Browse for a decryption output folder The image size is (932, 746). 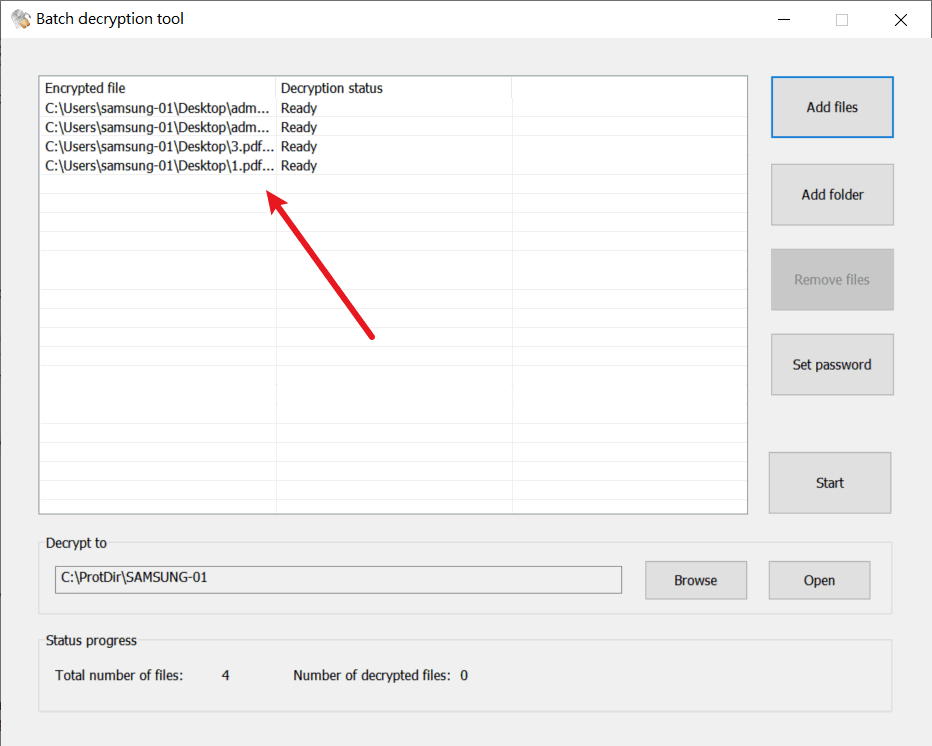pos(695,580)
